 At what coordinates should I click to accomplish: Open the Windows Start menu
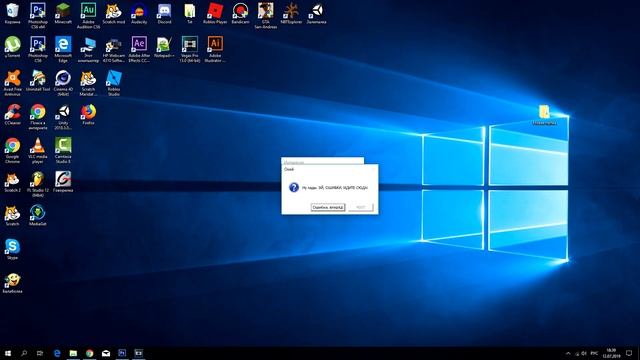coord(8,353)
